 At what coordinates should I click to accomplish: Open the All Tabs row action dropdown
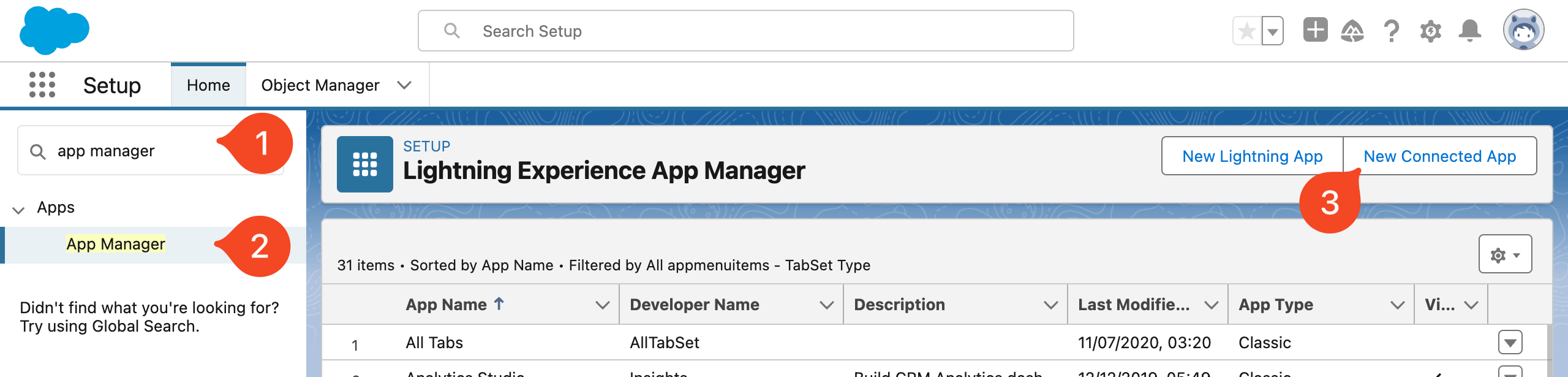click(x=1510, y=342)
